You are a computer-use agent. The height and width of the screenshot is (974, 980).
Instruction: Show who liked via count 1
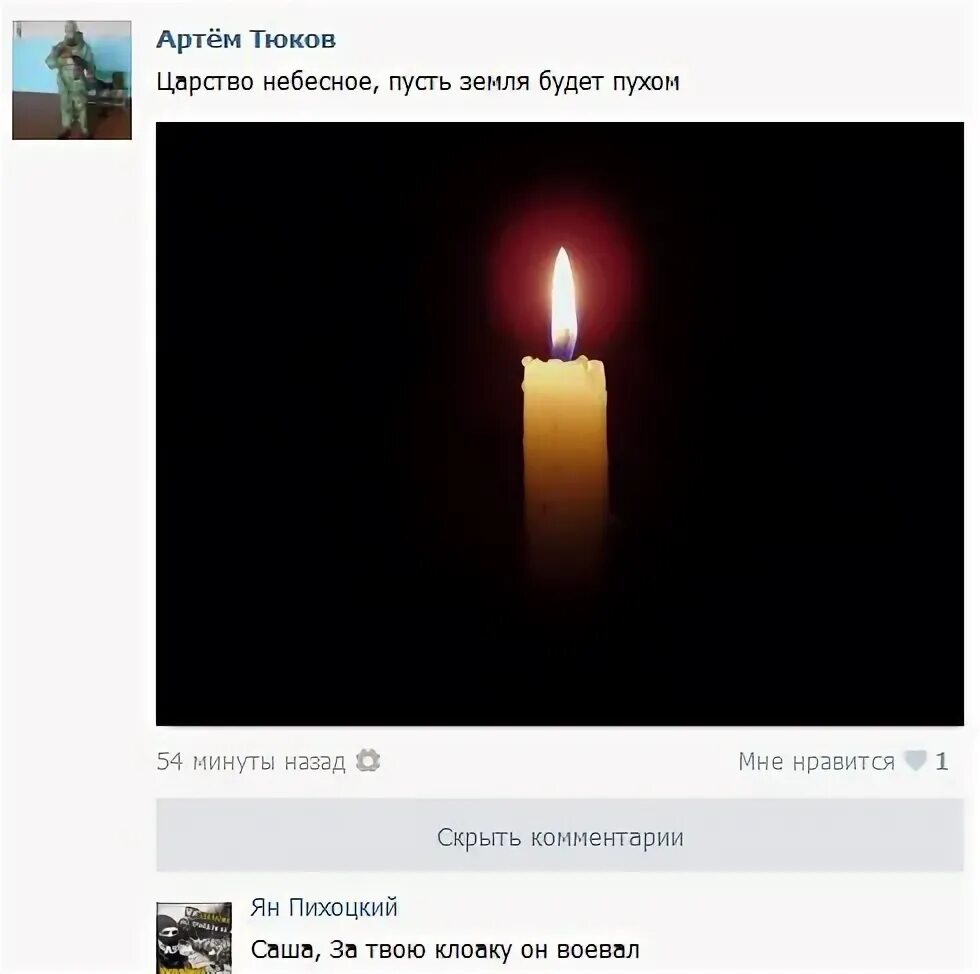click(x=941, y=761)
